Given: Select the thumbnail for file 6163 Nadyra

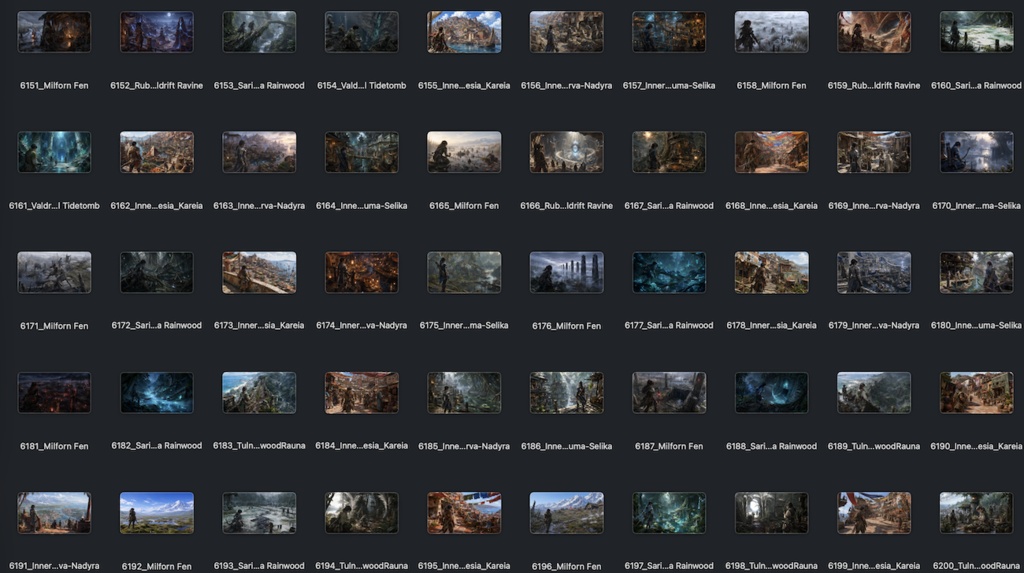Looking at the screenshot, I should (259, 152).
